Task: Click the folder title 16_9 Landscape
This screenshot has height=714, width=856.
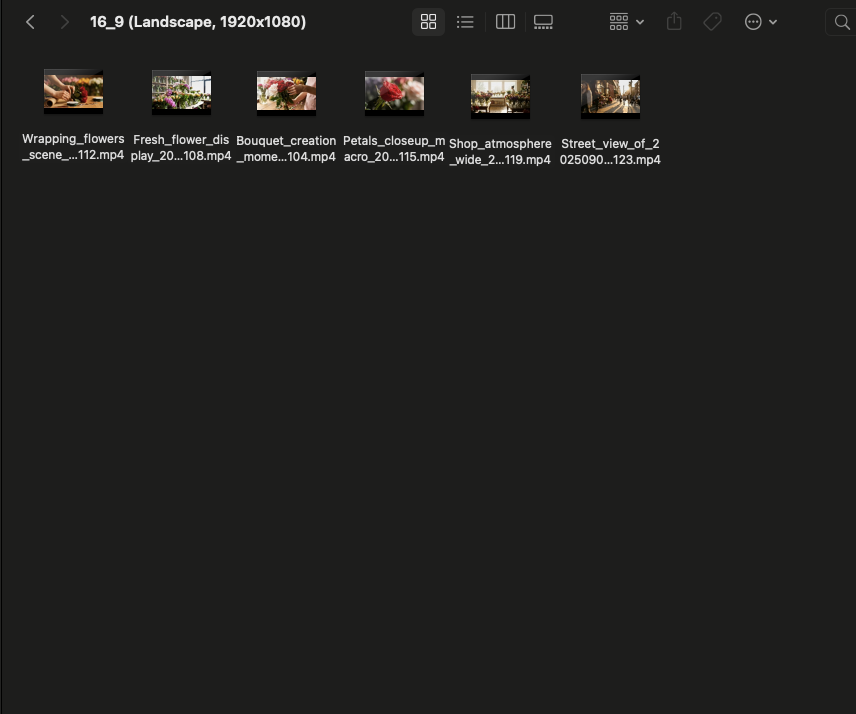Action: 198,22
